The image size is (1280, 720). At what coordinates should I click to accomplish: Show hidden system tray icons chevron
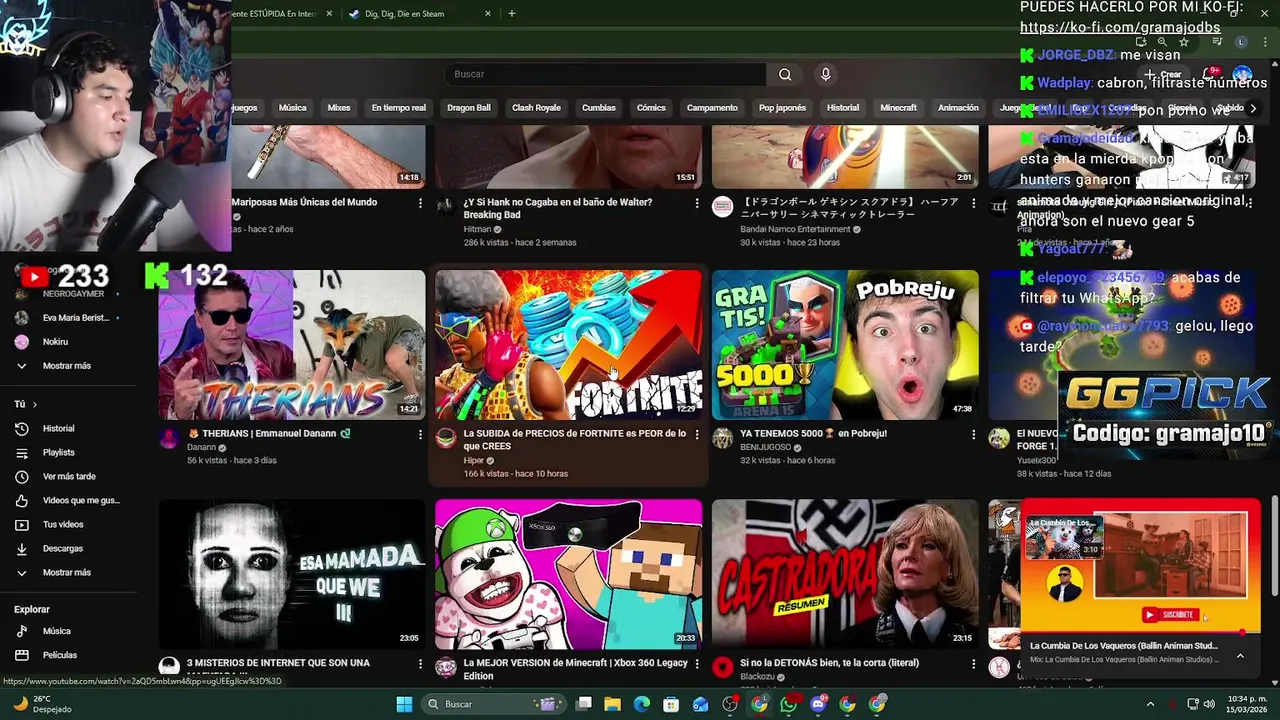coord(1150,704)
